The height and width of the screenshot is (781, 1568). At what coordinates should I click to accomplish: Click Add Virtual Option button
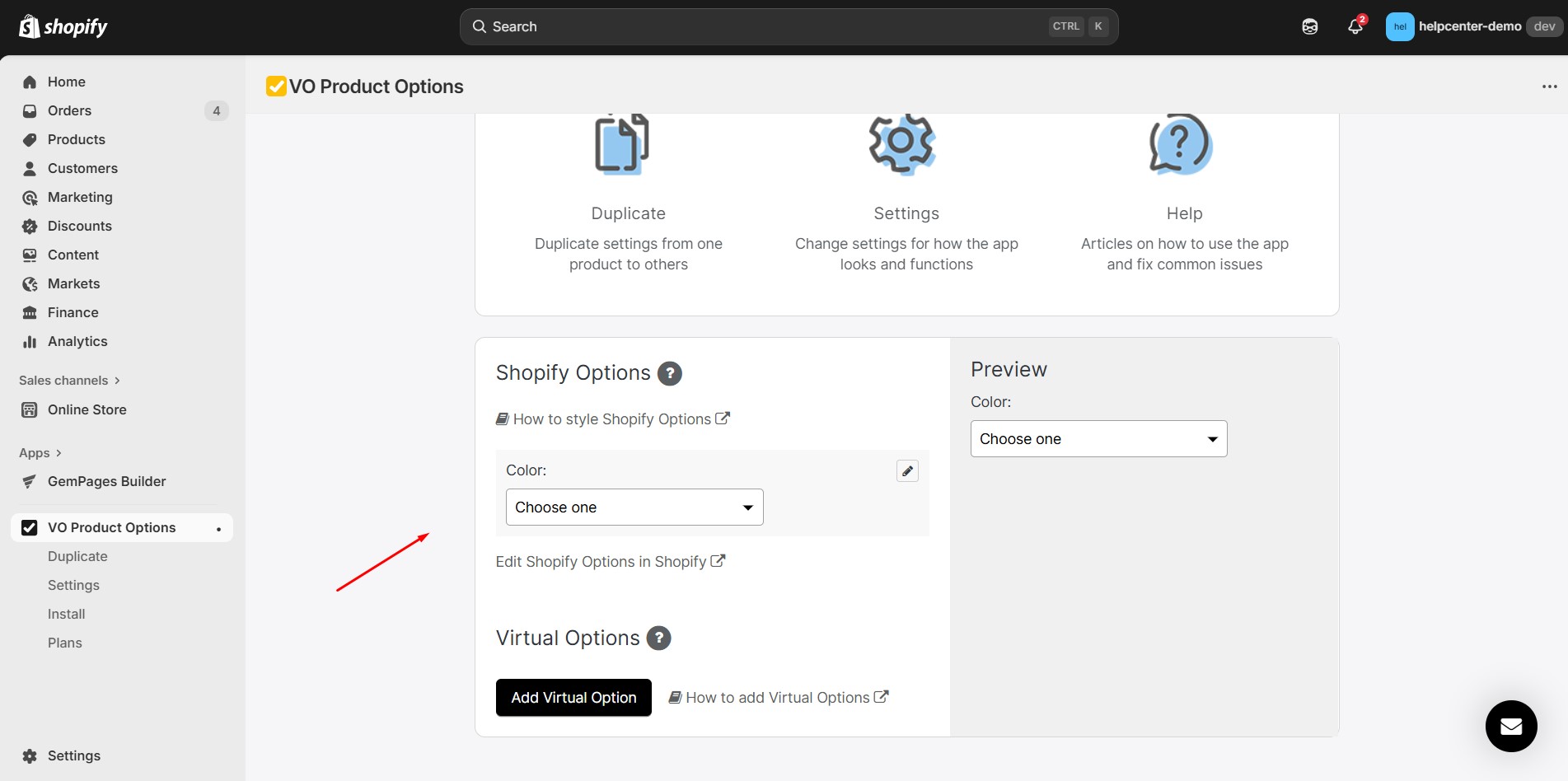pos(573,697)
